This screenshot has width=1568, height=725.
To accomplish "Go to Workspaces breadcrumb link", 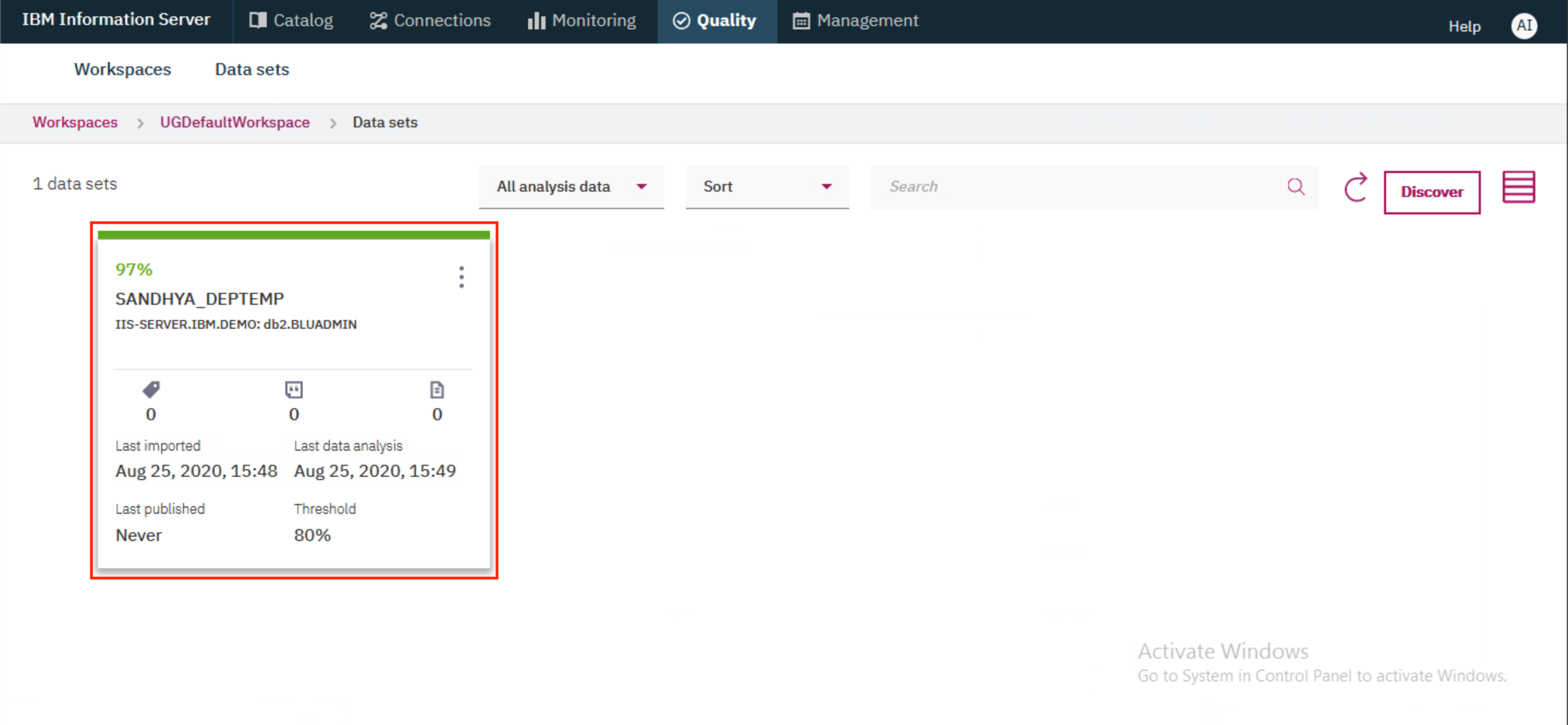I will [75, 122].
